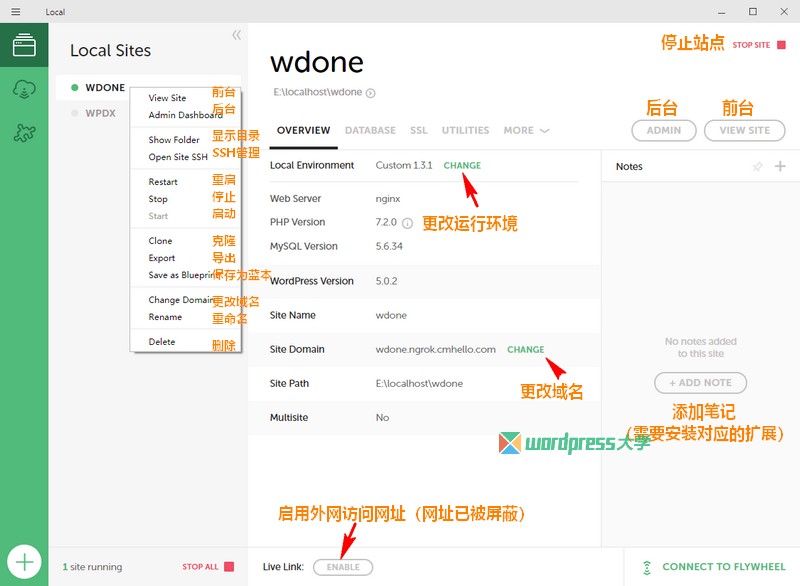Click the Multisite value No
The width and height of the screenshot is (800, 586).
click(382, 418)
